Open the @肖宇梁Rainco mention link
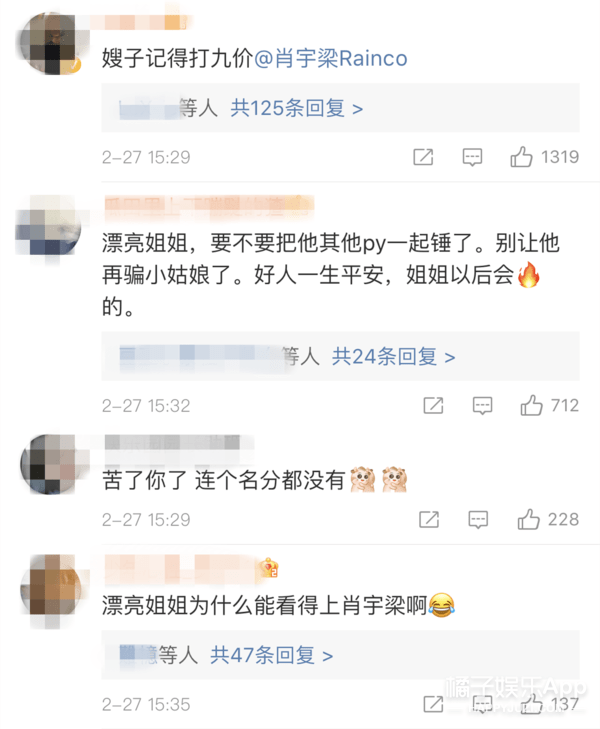This screenshot has width=600, height=729. point(330,59)
